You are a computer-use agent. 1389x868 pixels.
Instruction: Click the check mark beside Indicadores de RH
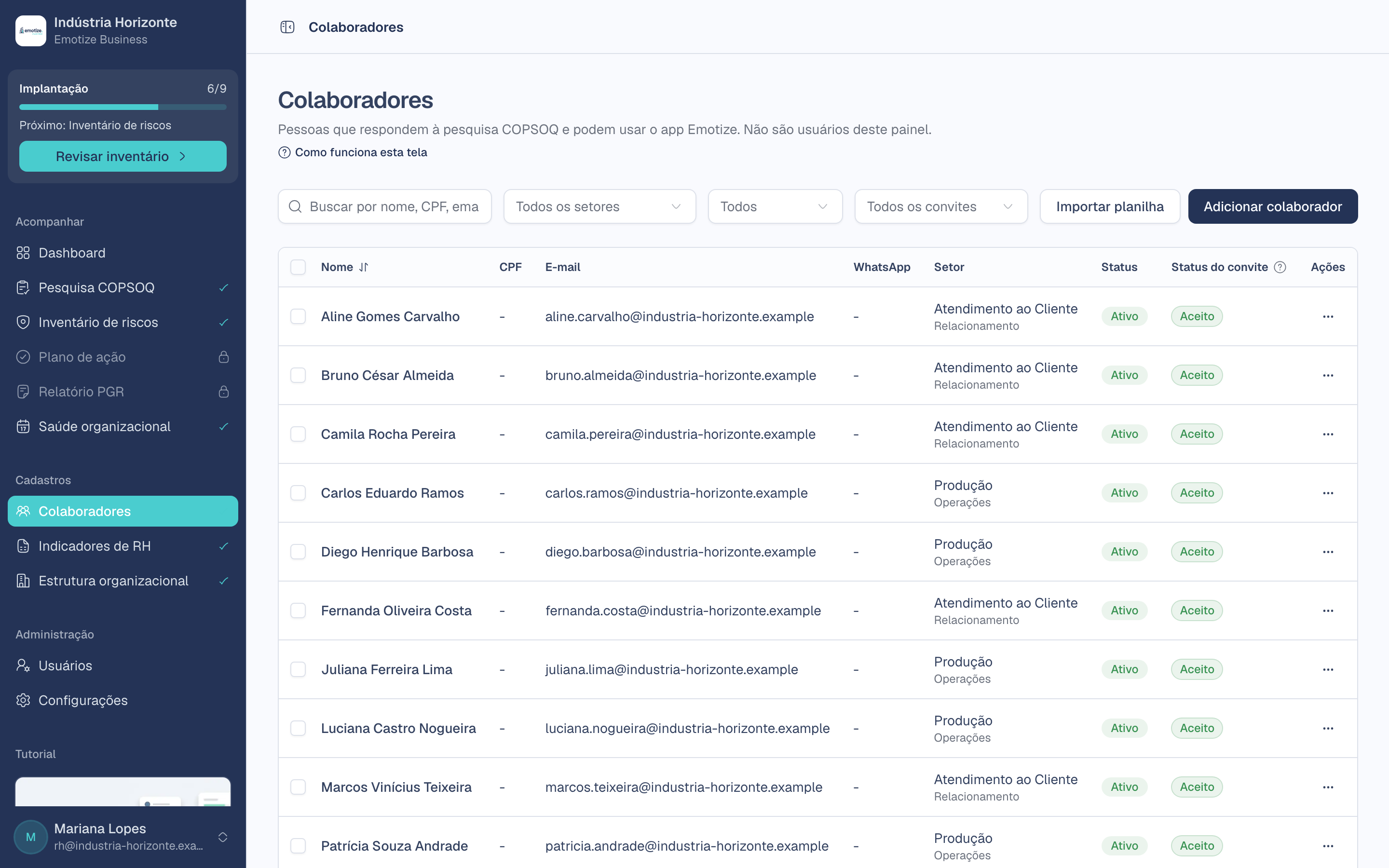[224, 546]
